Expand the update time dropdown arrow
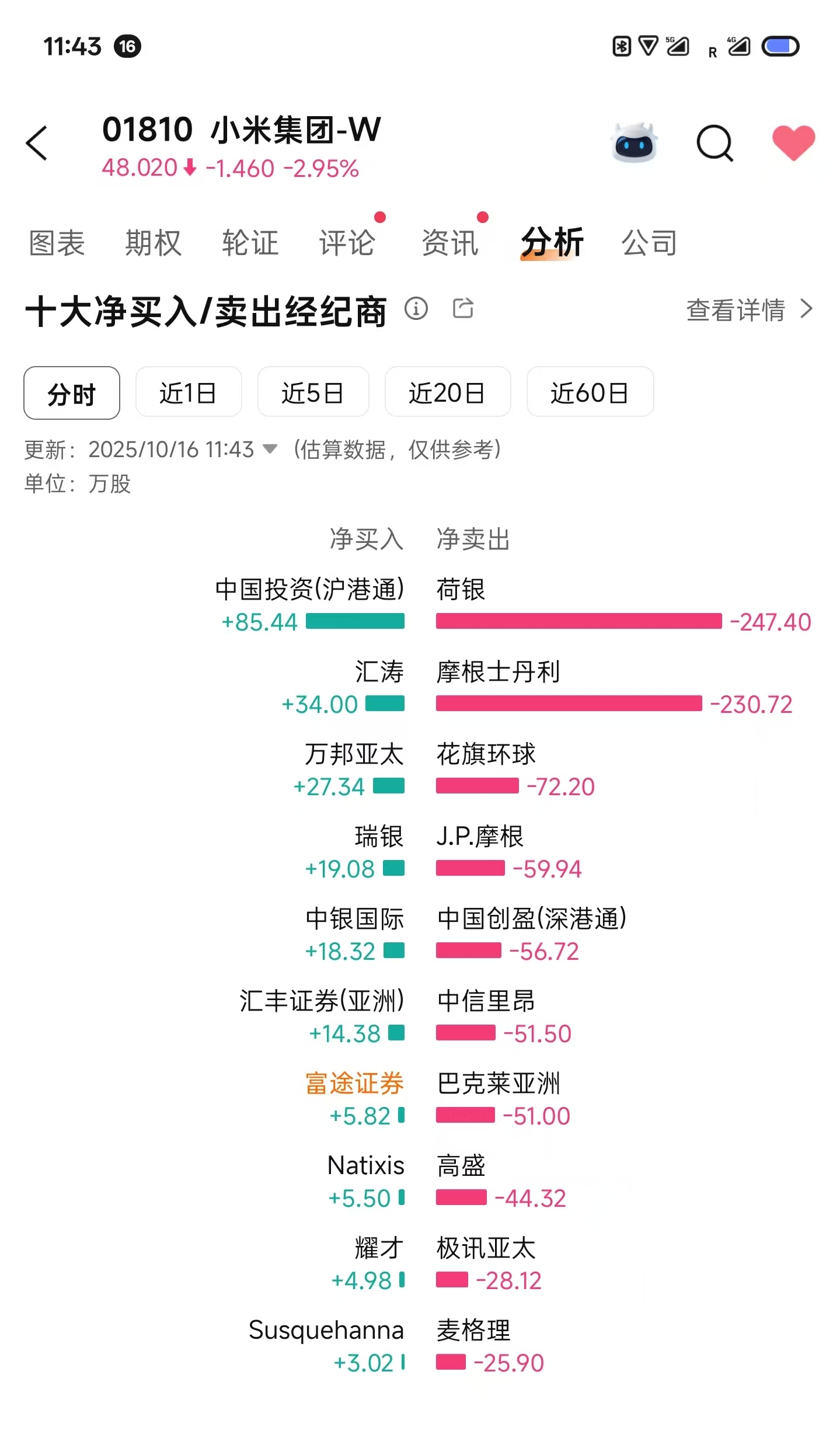Screen dimensions: 840x1431 (270, 449)
